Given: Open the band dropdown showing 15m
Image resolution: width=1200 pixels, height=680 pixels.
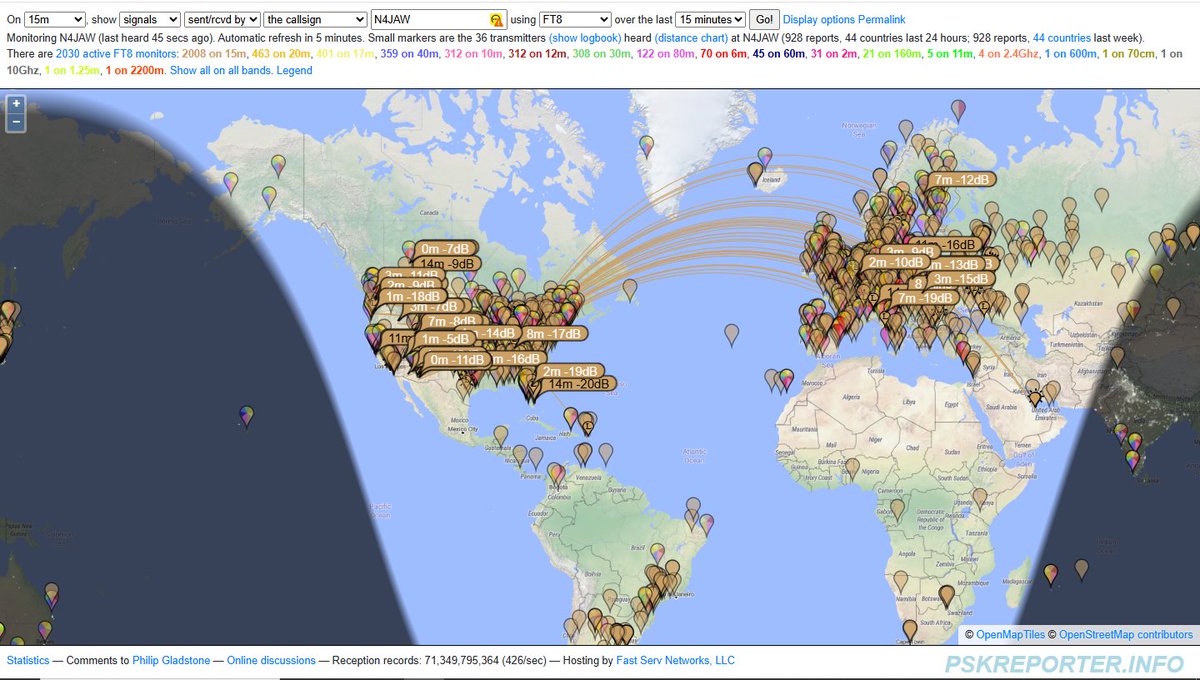Looking at the screenshot, I should point(55,19).
